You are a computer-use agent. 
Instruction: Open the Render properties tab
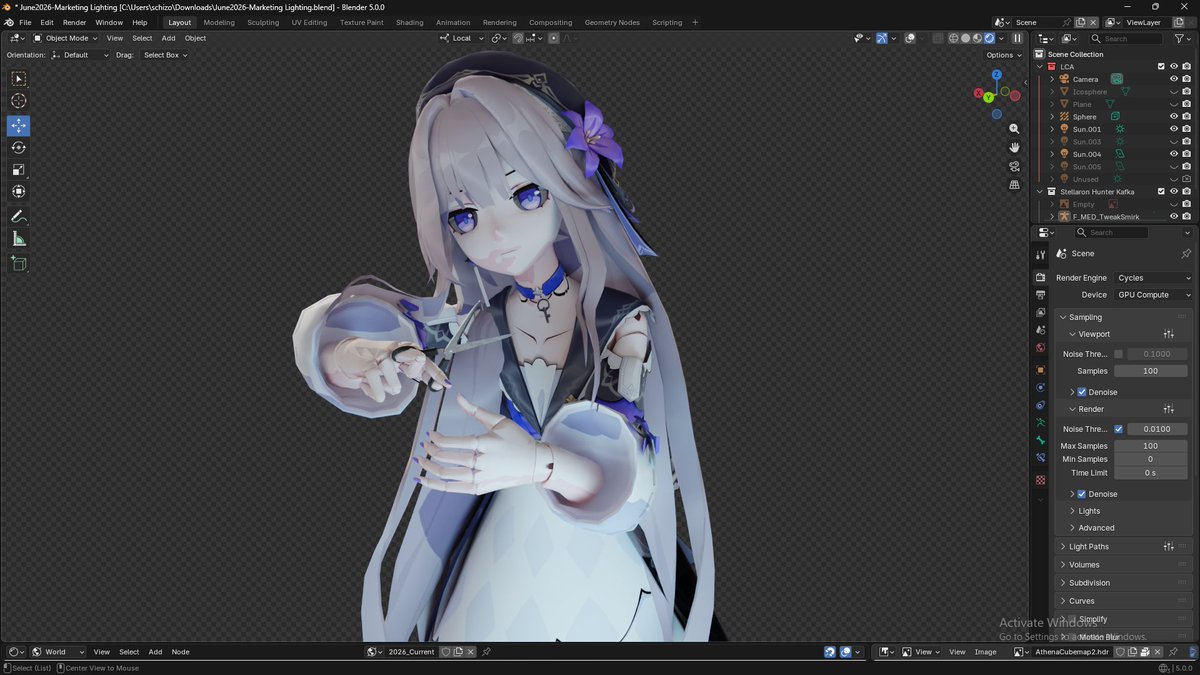tap(1040, 278)
